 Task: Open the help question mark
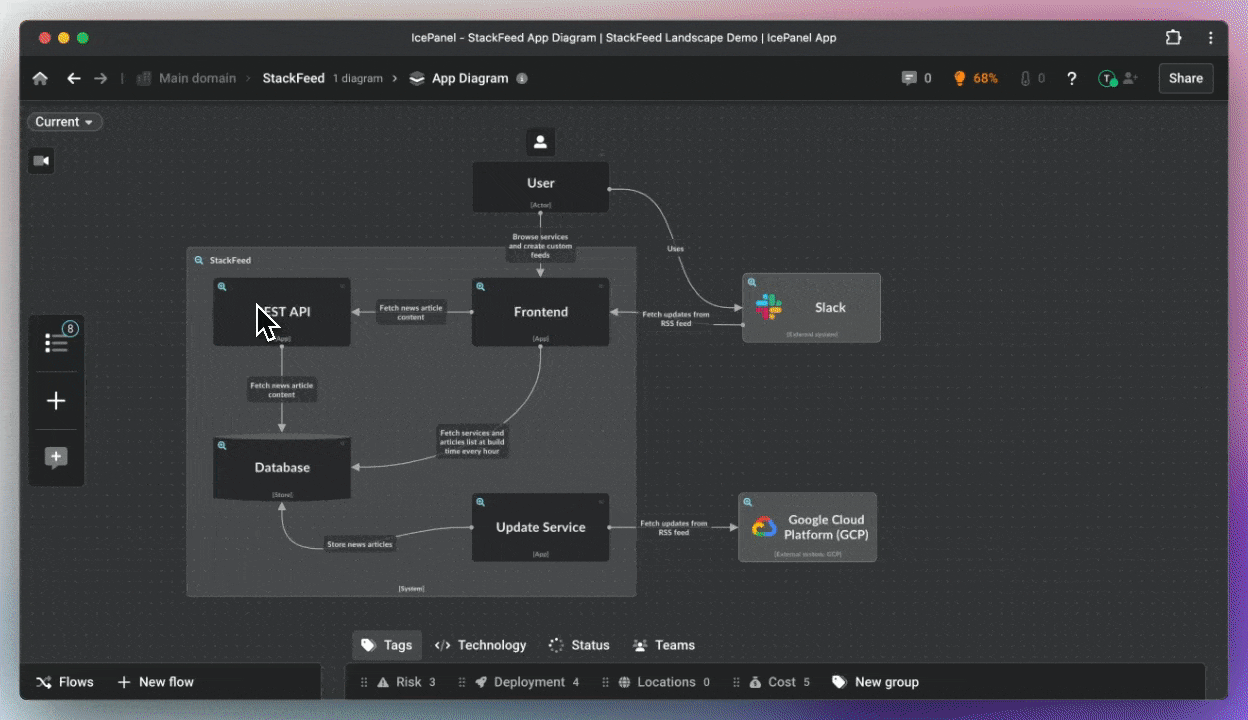click(1071, 78)
